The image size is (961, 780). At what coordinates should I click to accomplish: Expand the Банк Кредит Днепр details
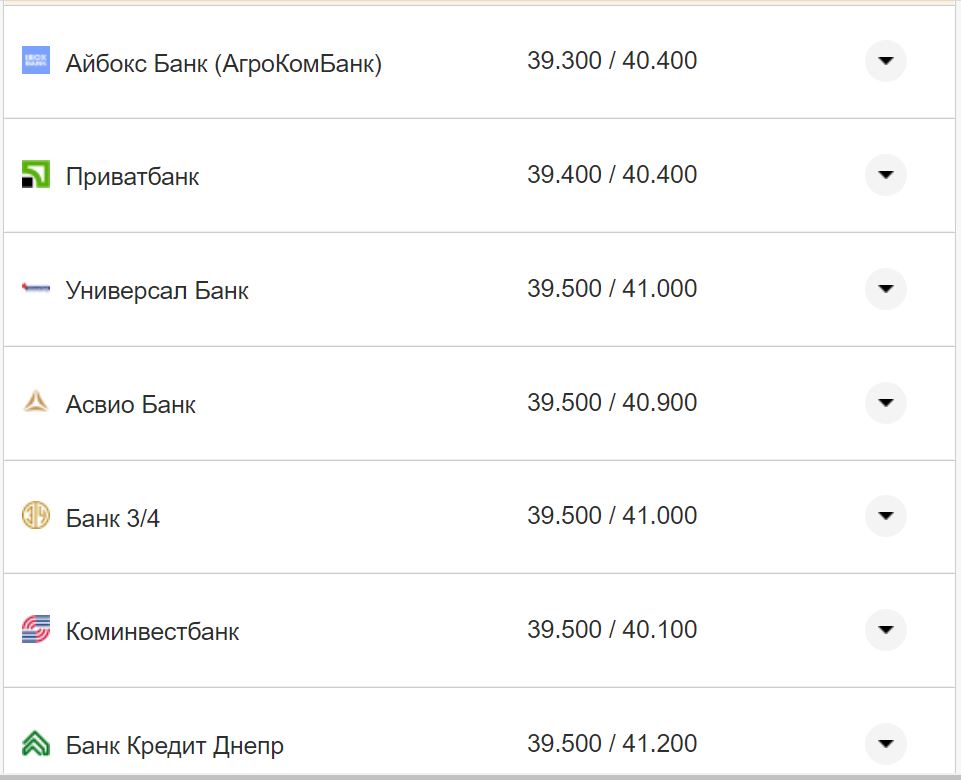[885, 744]
